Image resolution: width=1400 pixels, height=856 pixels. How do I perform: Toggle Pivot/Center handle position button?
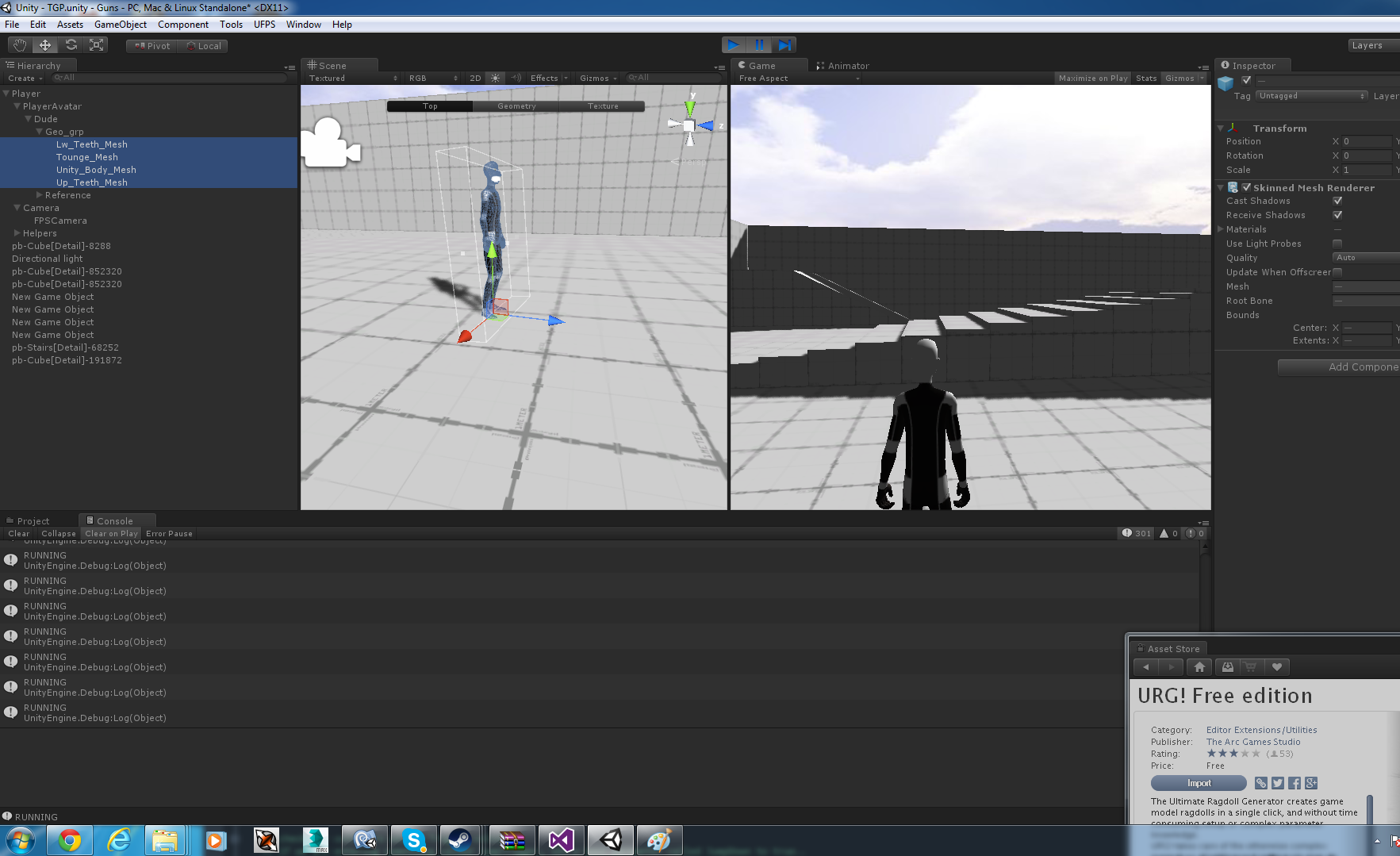point(152,46)
